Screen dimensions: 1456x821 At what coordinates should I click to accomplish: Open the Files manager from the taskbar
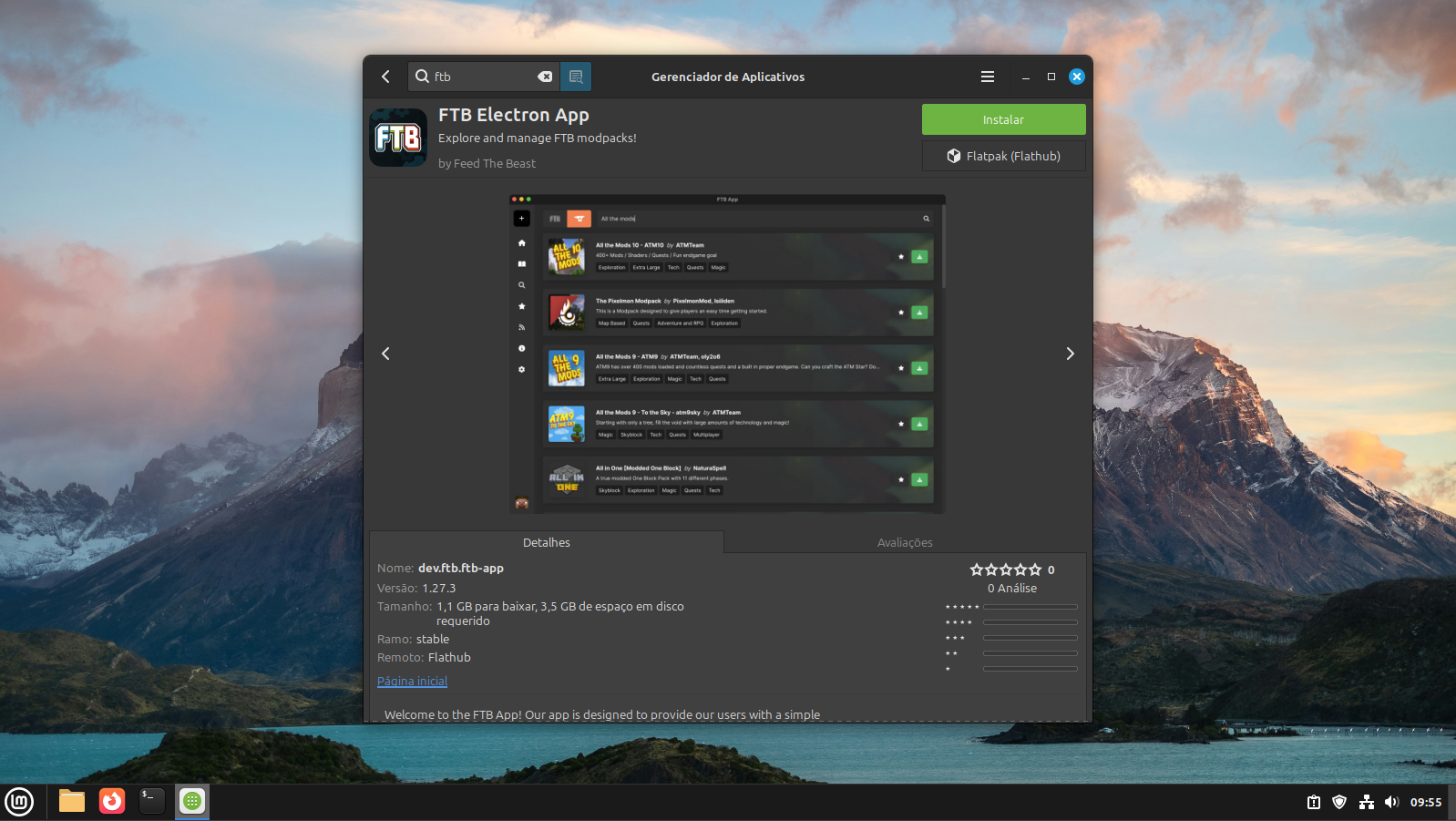click(x=72, y=801)
